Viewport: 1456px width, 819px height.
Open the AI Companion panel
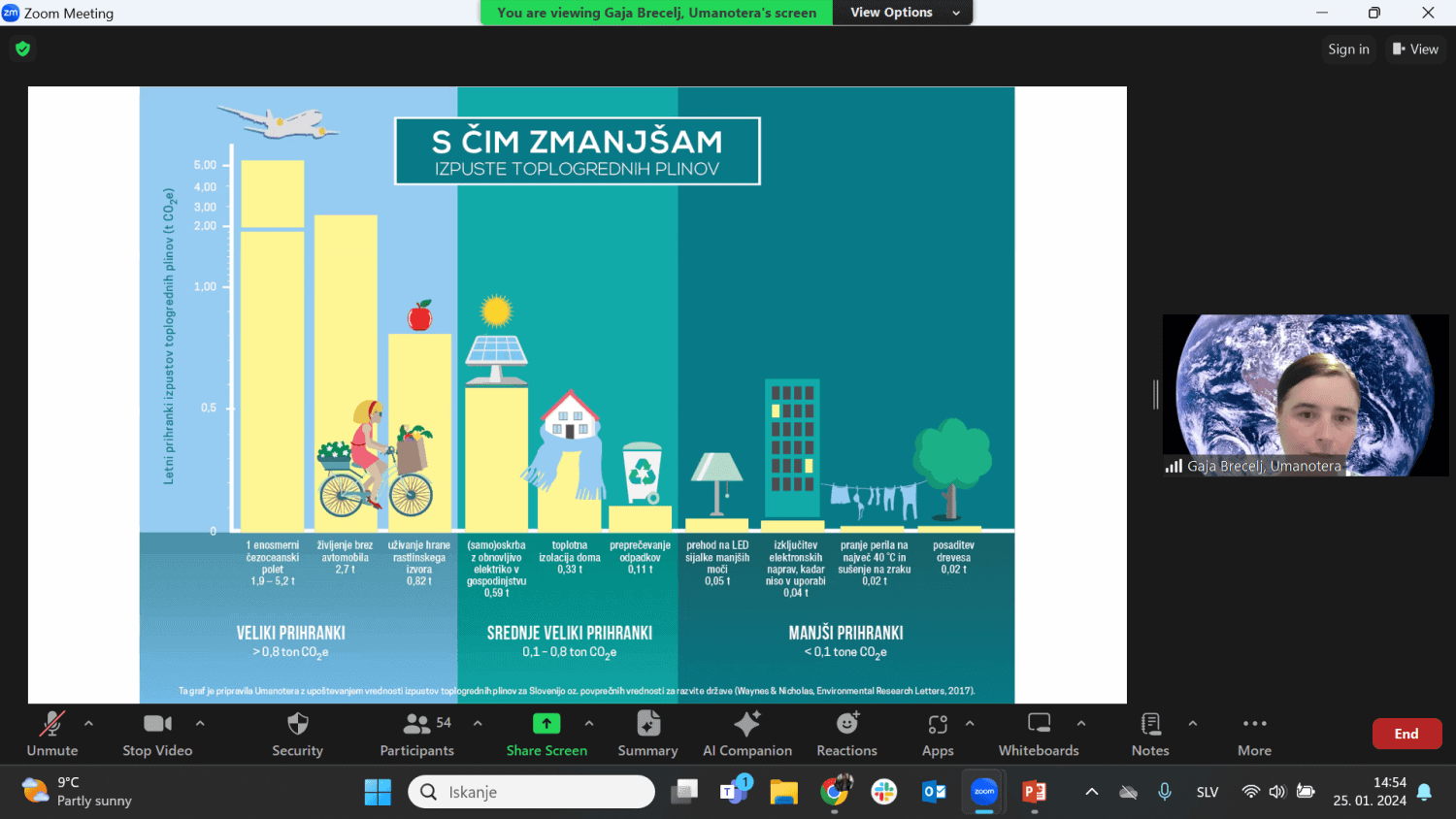(x=746, y=734)
